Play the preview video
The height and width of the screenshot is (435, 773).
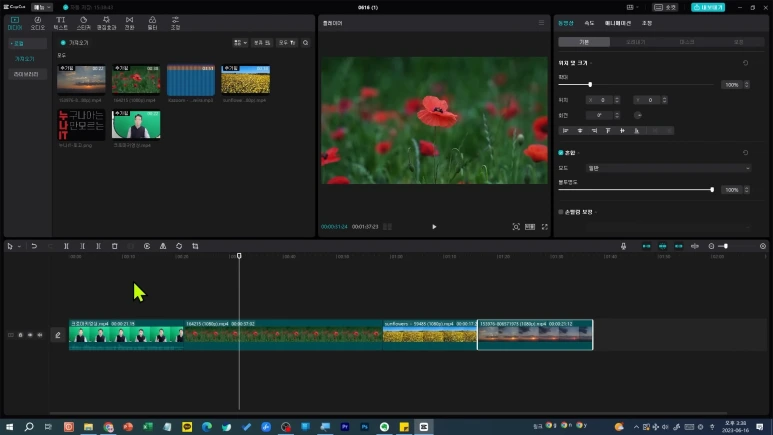[x=434, y=227]
